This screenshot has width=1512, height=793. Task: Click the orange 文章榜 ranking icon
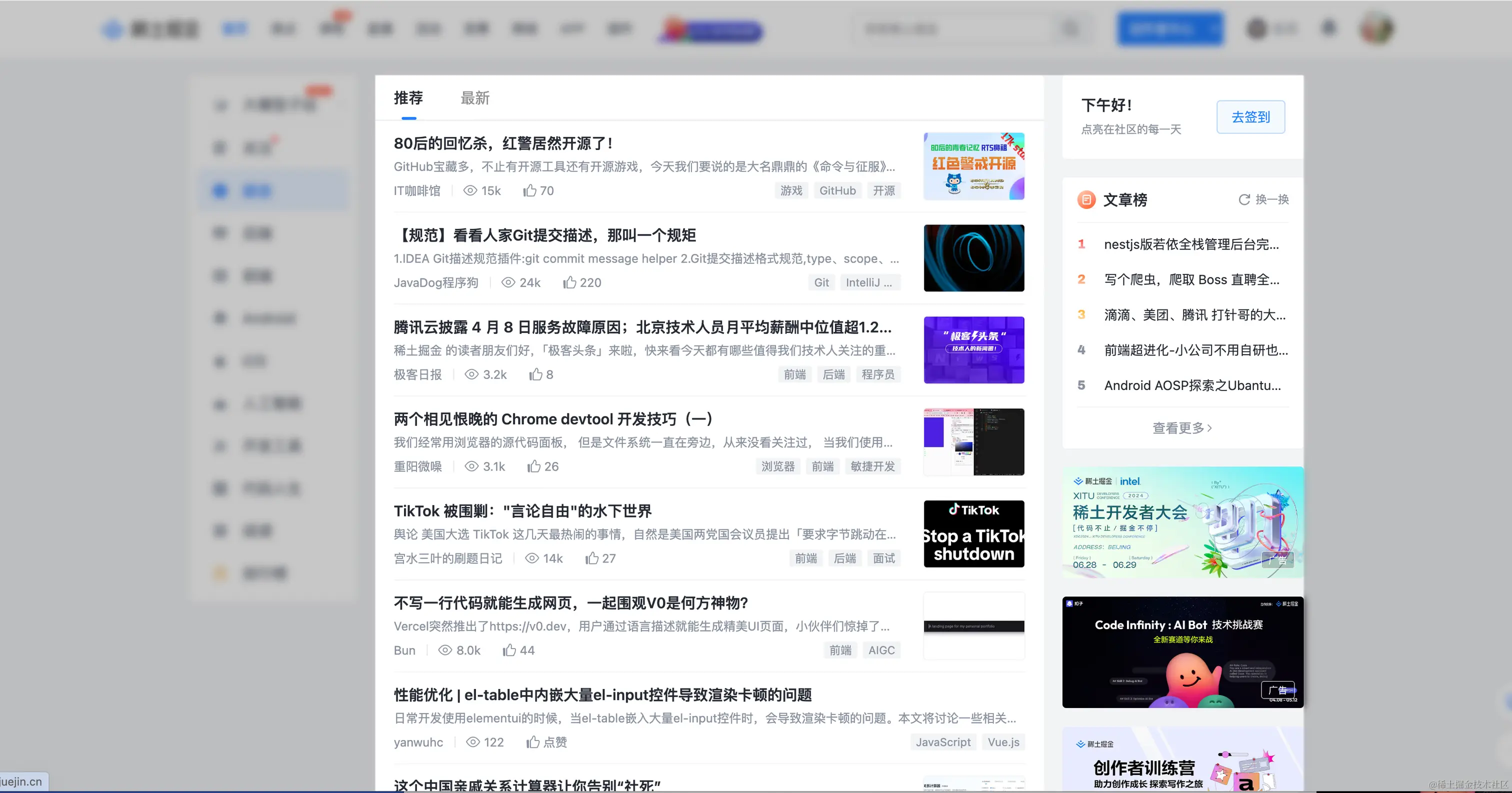tap(1086, 199)
